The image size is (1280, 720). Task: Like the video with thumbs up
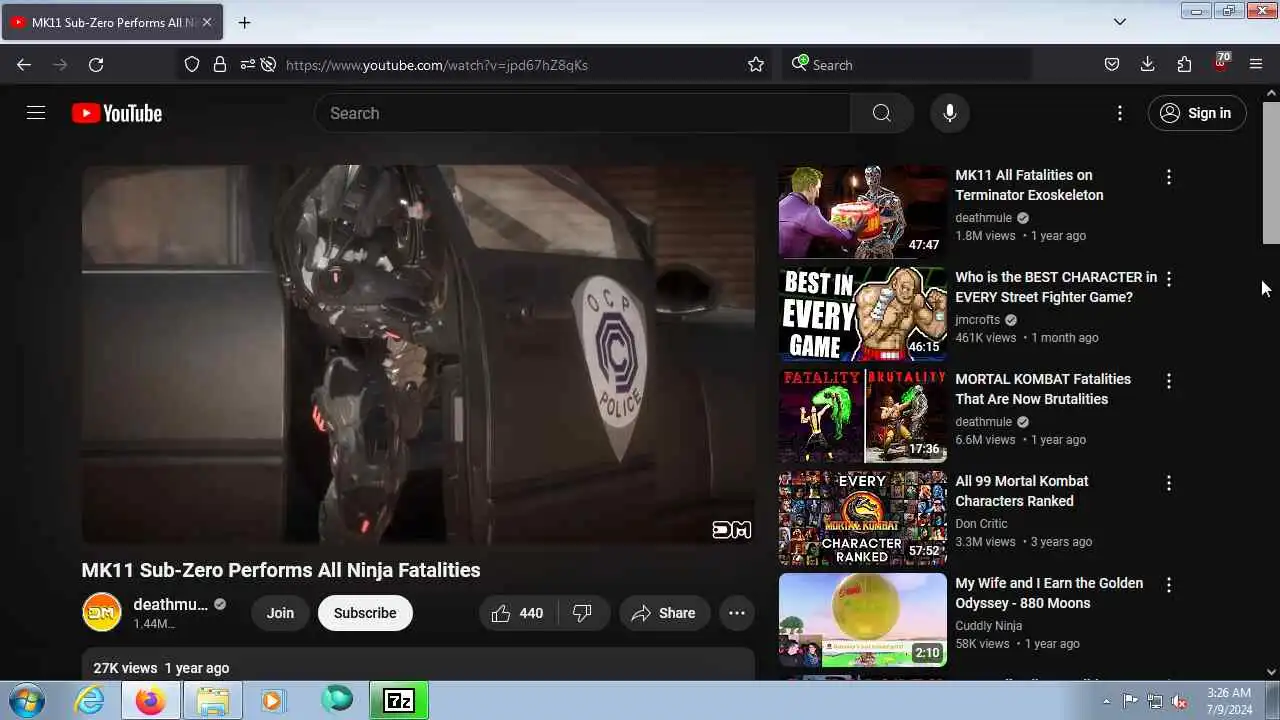point(518,613)
